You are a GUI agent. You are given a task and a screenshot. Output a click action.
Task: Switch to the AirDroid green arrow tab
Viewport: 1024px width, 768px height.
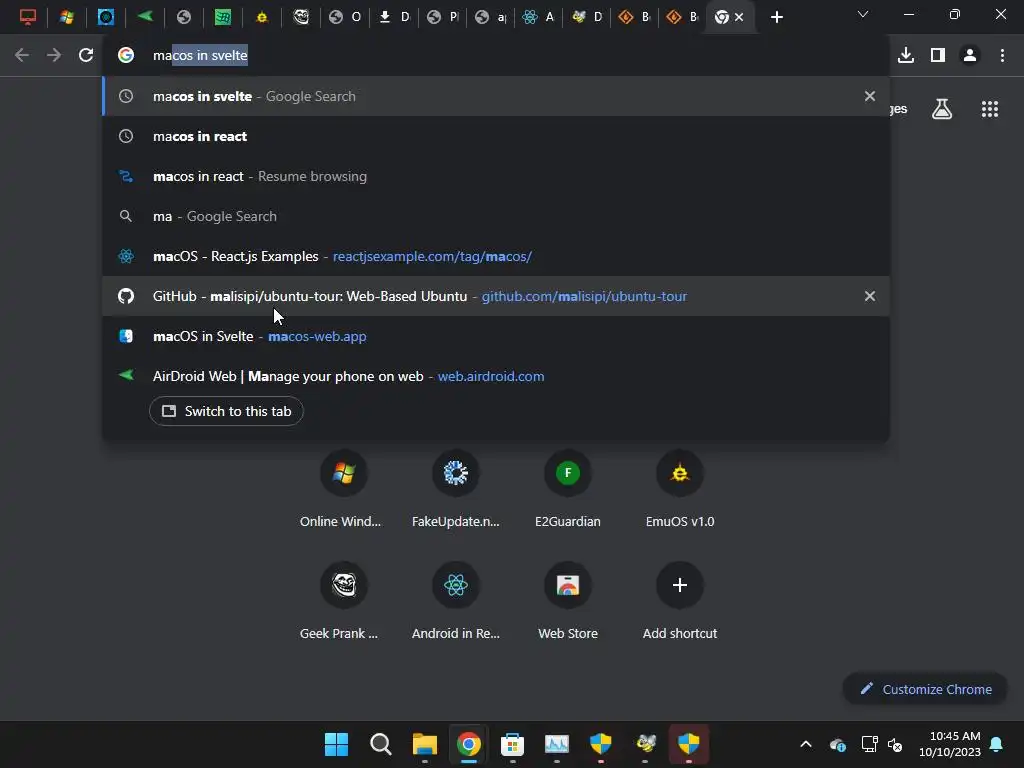pos(144,17)
